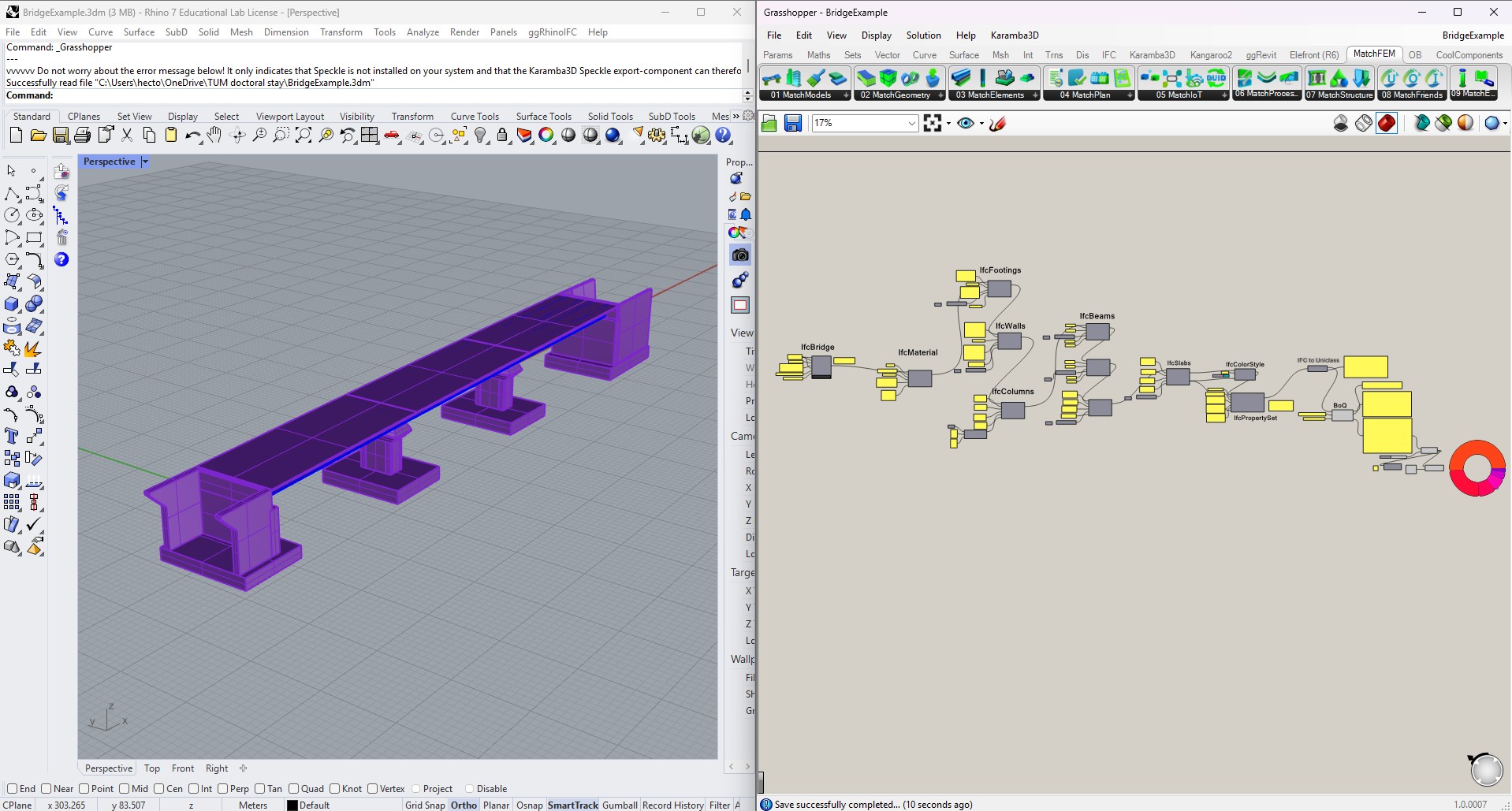The height and width of the screenshot is (811, 1512).
Task: Click the Undo arrow in the Standard toolbar
Action: [x=192, y=136]
